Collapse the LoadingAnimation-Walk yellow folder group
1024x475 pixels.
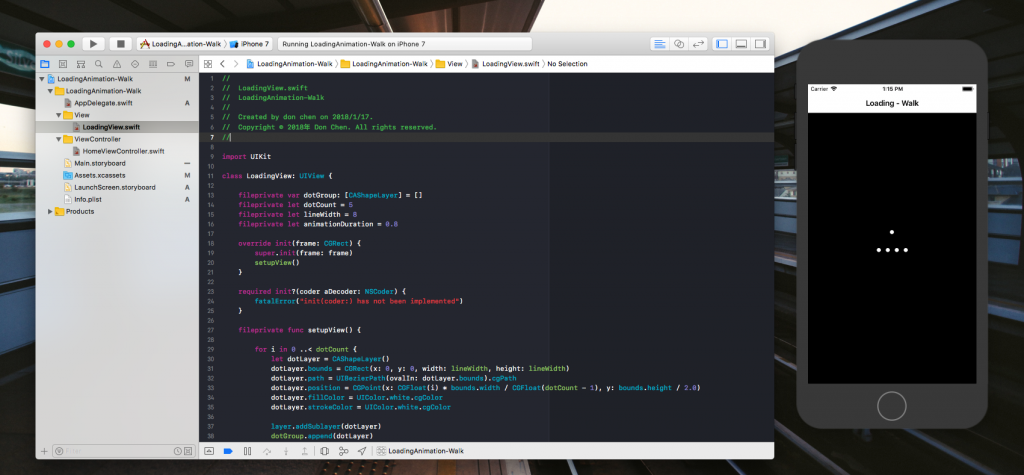[x=50, y=91]
